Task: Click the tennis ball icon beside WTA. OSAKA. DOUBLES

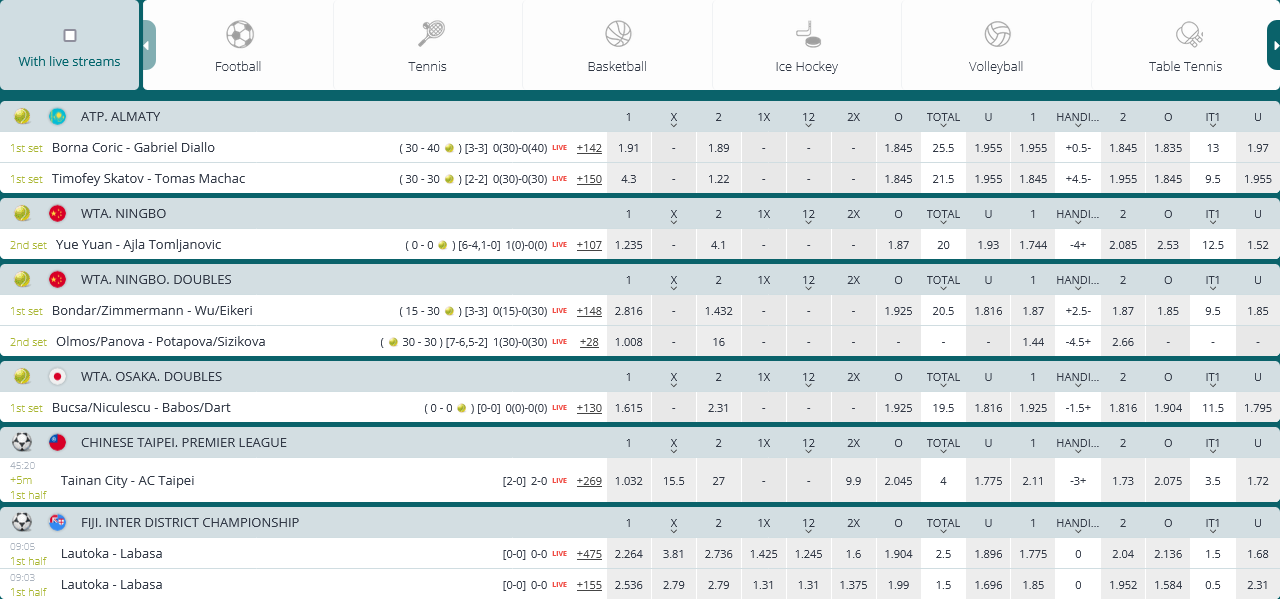Action: click(x=22, y=376)
